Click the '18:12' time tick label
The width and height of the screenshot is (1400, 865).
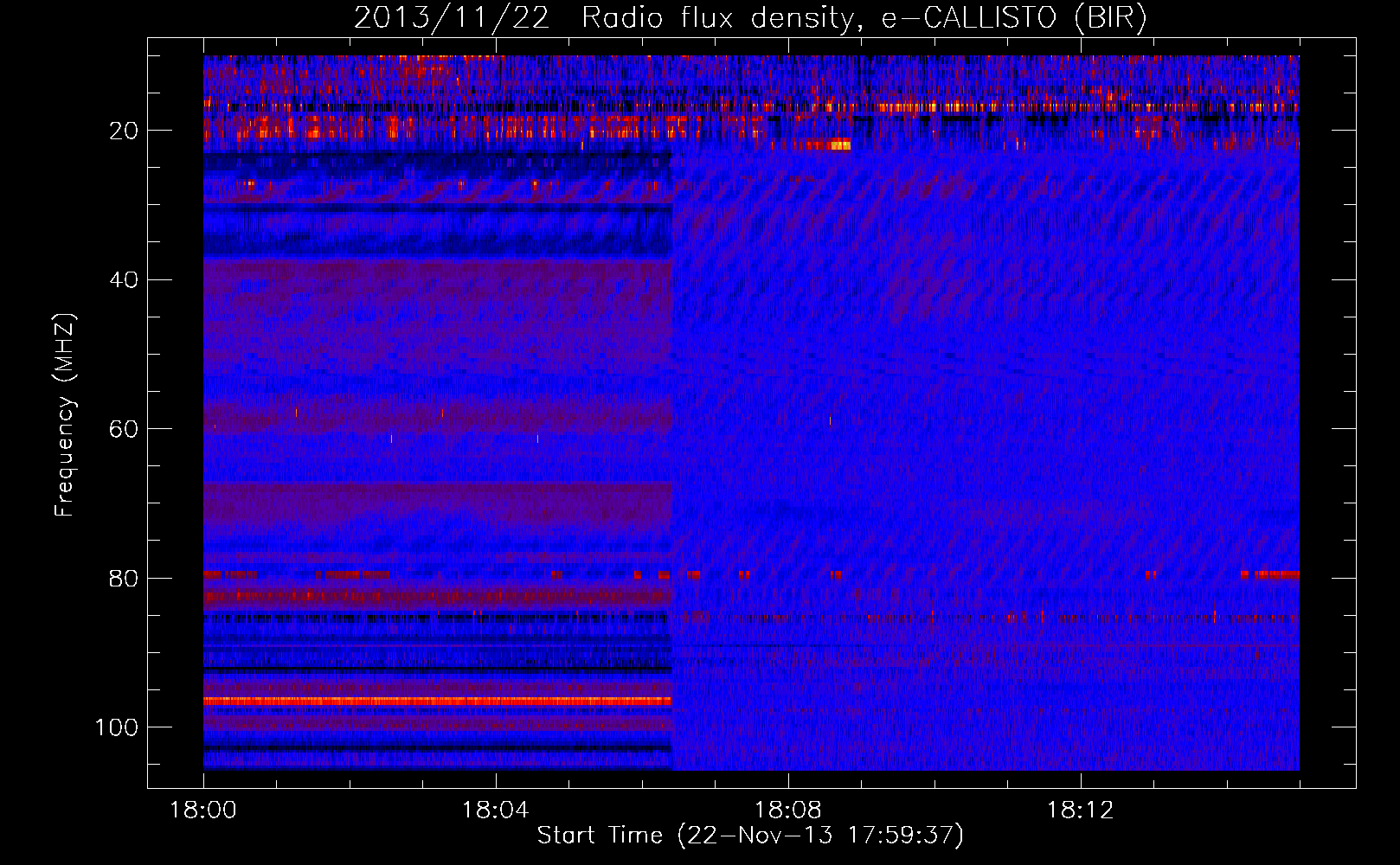coord(1080,810)
